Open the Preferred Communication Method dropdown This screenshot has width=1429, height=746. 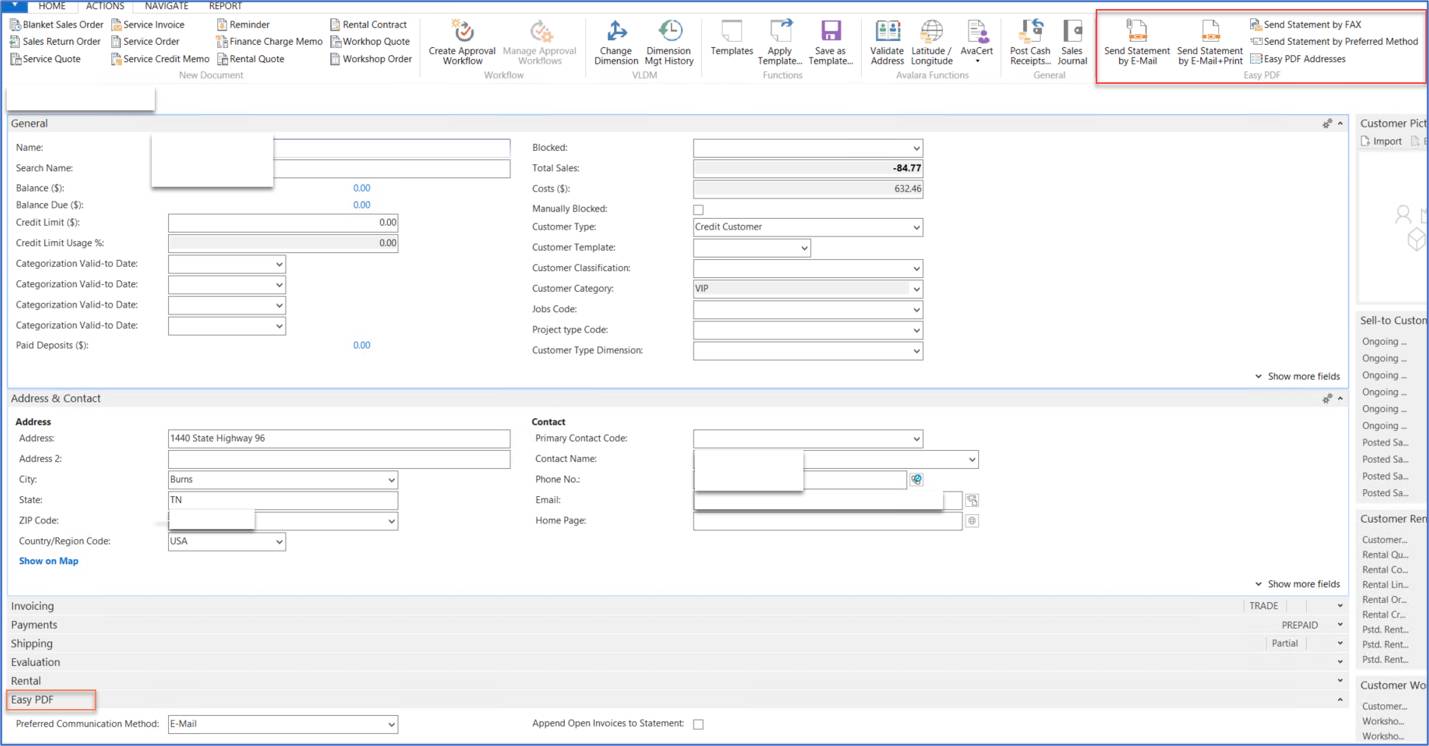coord(391,724)
